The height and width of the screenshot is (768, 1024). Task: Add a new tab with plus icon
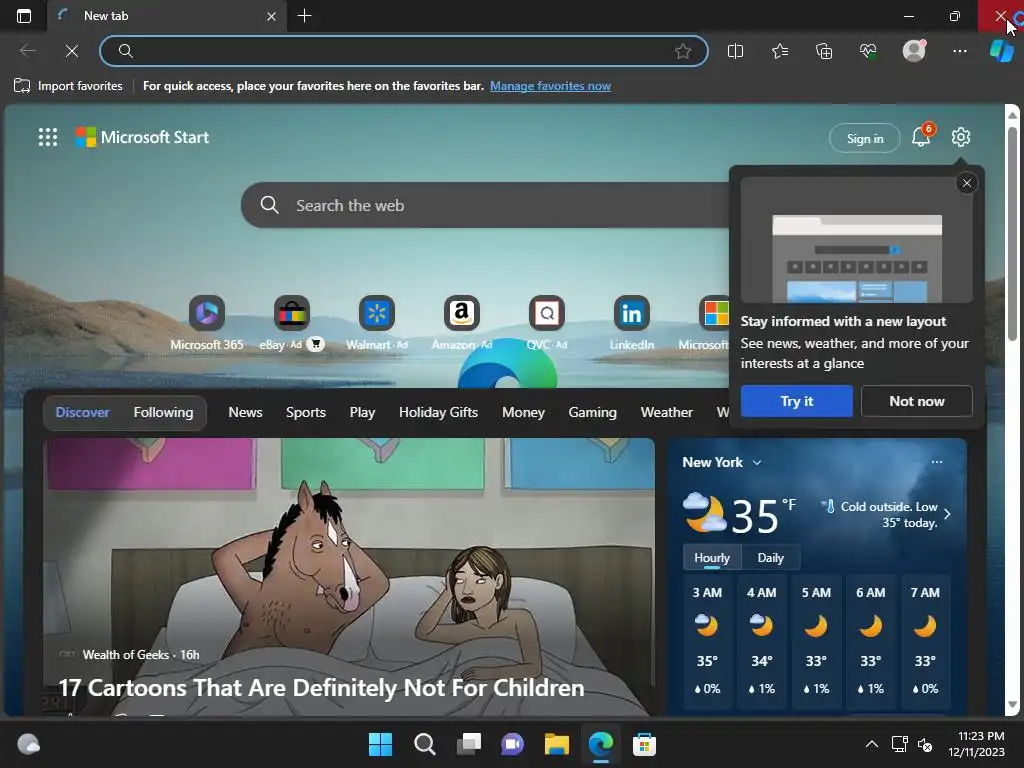304,16
